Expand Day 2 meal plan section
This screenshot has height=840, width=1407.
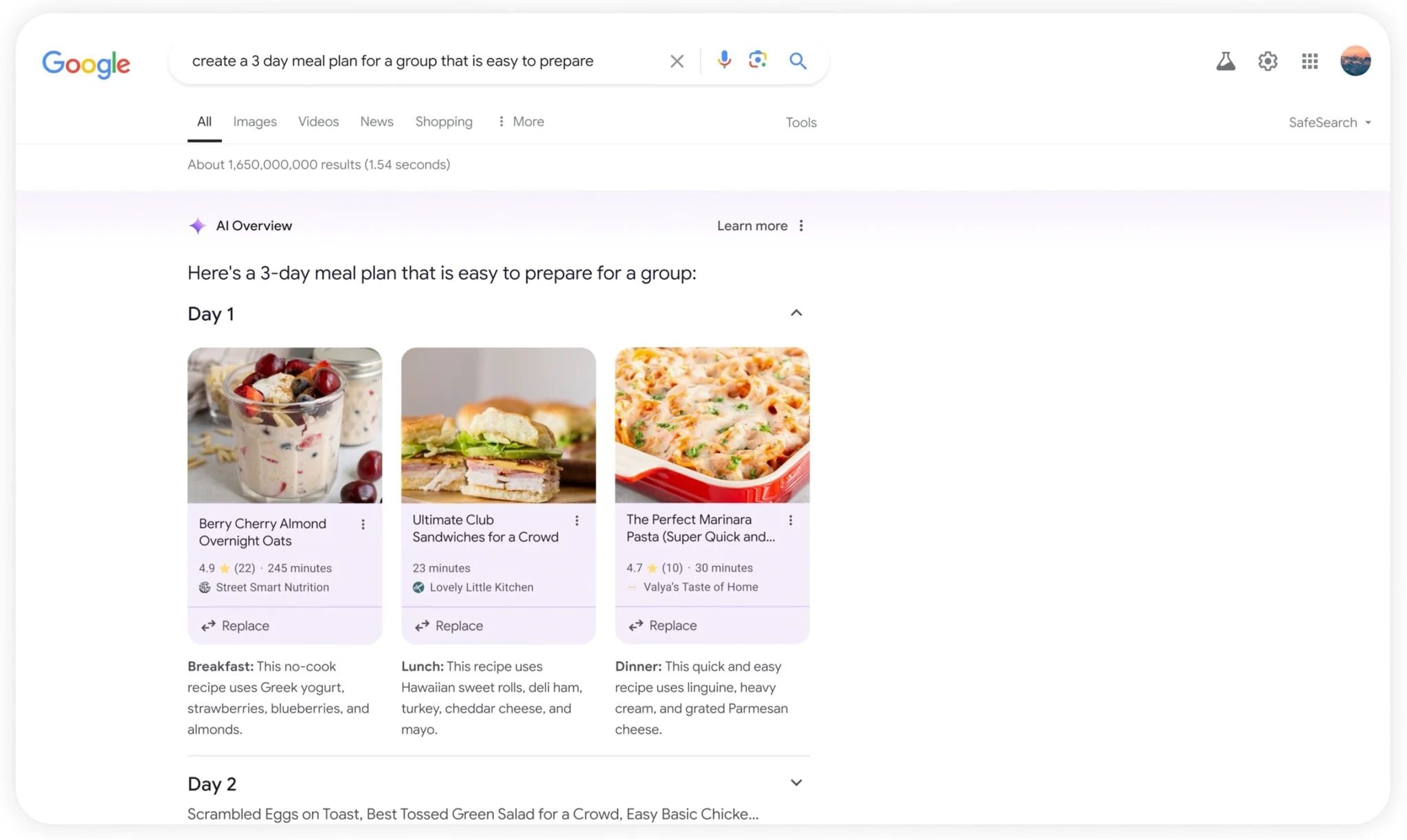pyautogui.click(x=795, y=782)
